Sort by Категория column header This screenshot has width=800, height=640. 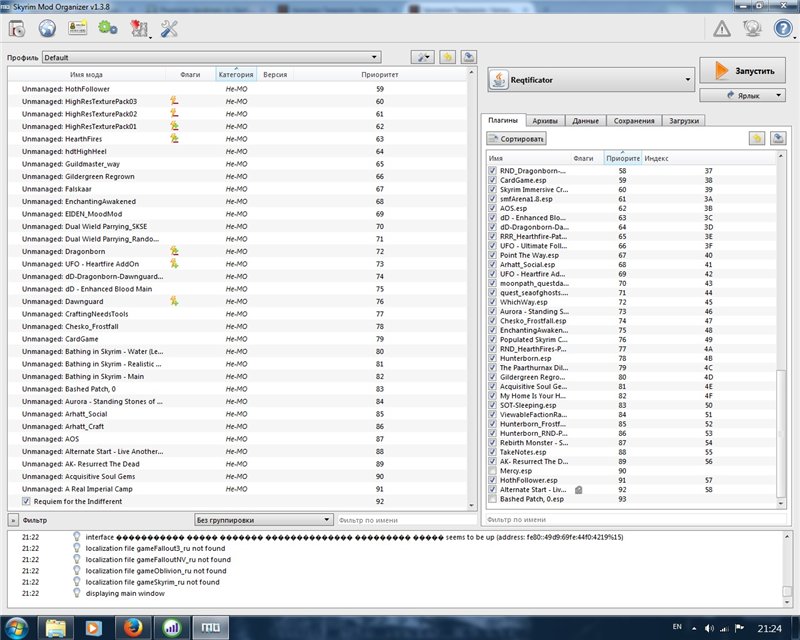pyautogui.click(x=236, y=75)
